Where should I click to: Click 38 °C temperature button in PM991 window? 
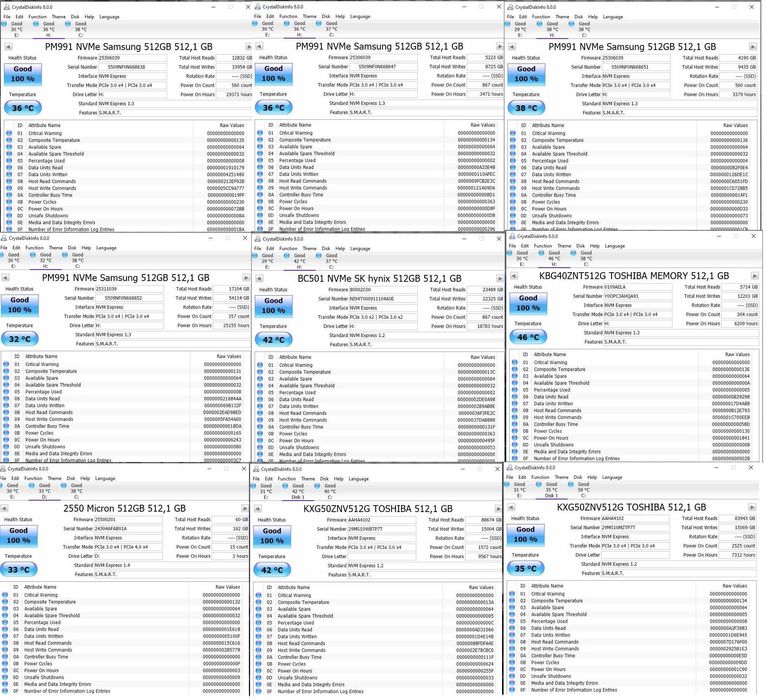click(x=526, y=108)
